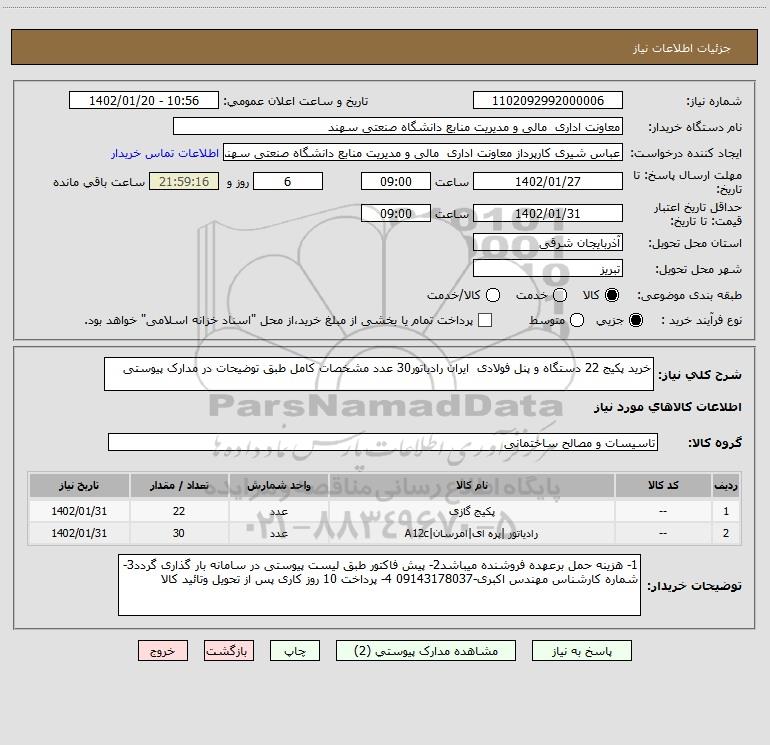Click quantity cell showing 30

click(179, 533)
